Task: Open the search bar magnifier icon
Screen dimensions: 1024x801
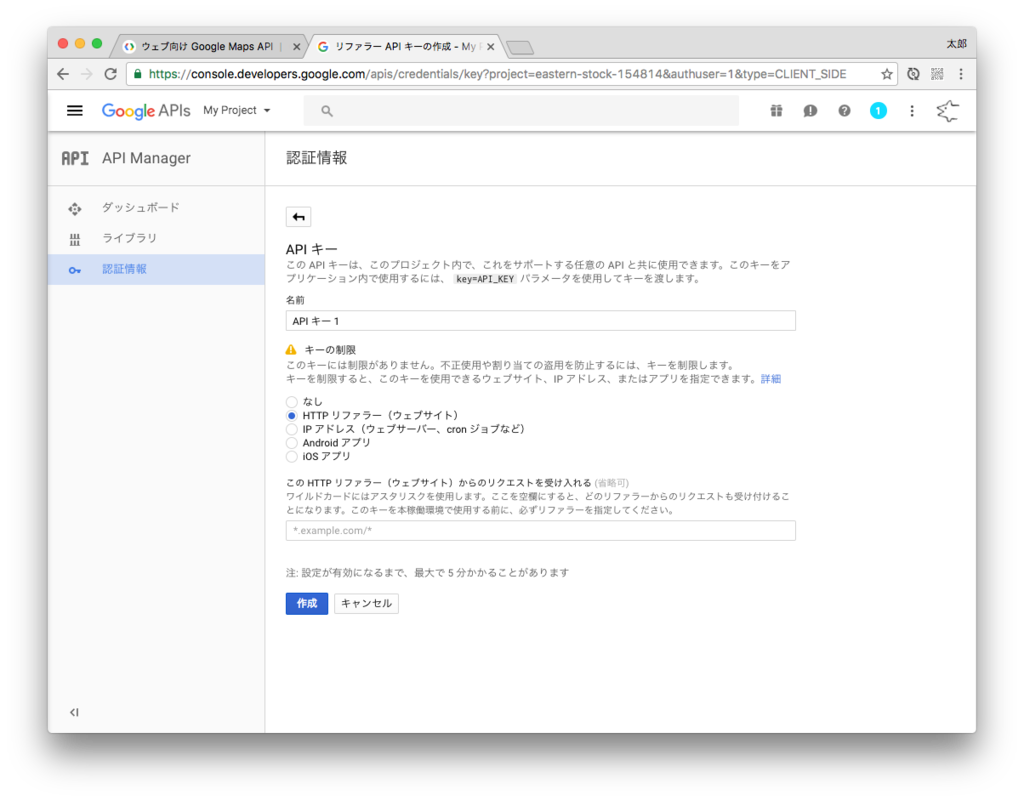Action: tap(324, 110)
